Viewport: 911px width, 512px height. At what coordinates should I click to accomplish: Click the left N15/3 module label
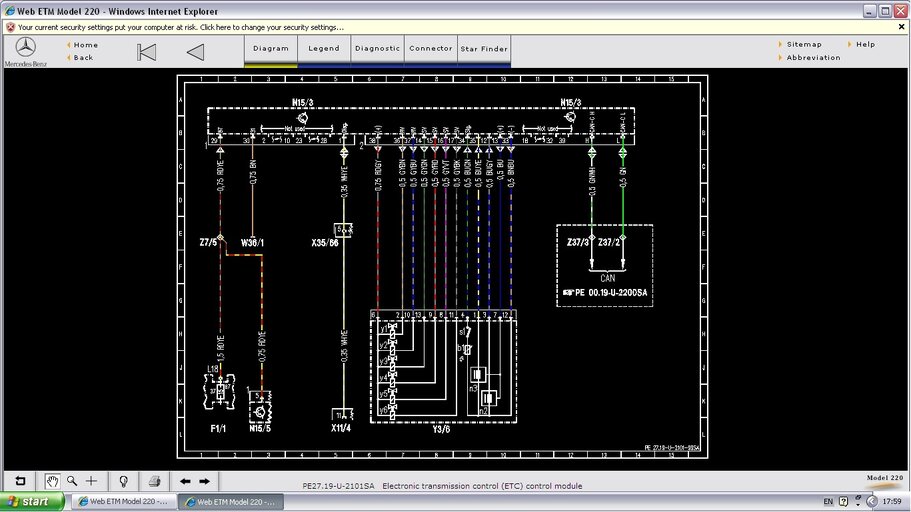302,103
